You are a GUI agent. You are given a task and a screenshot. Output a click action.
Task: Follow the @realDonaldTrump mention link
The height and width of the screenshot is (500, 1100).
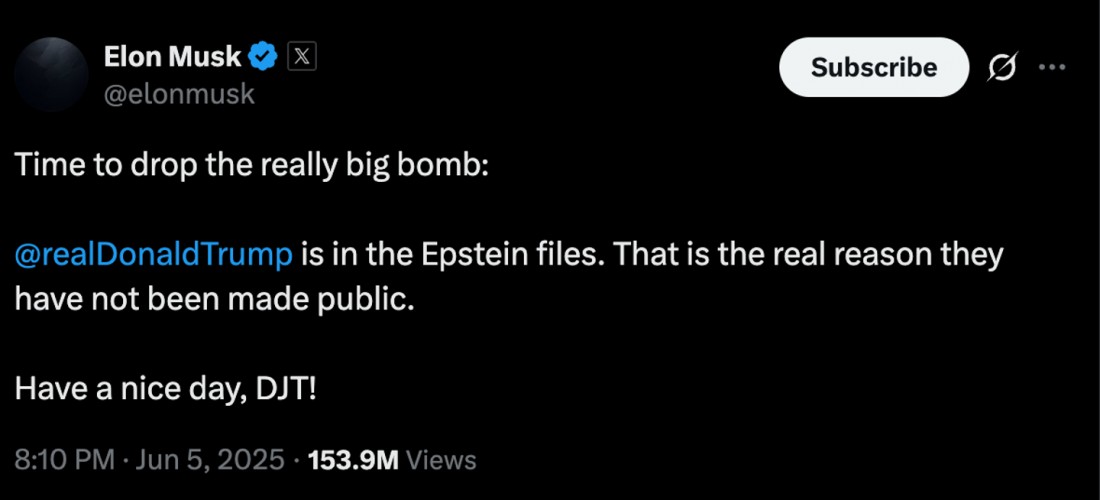coord(153,255)
